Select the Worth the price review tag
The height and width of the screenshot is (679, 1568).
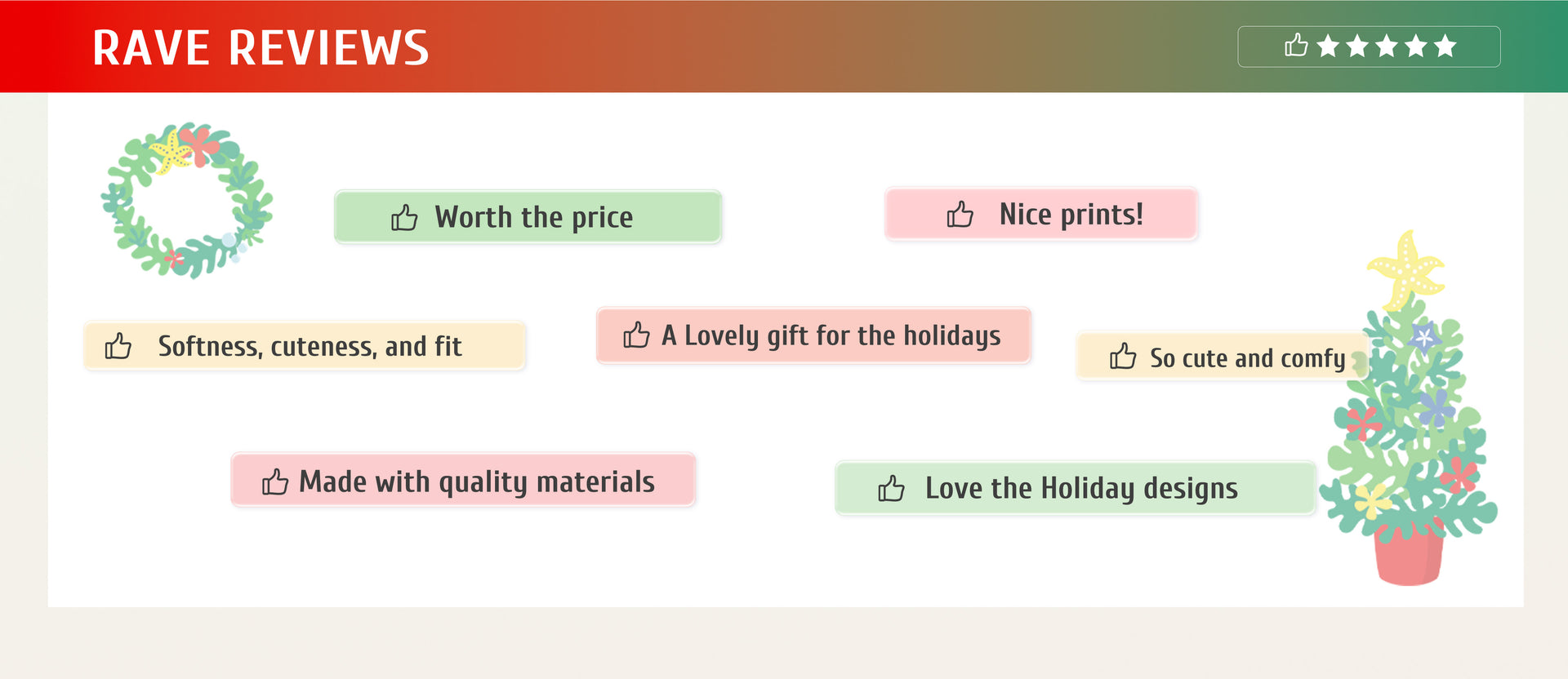tap(528, 217)
